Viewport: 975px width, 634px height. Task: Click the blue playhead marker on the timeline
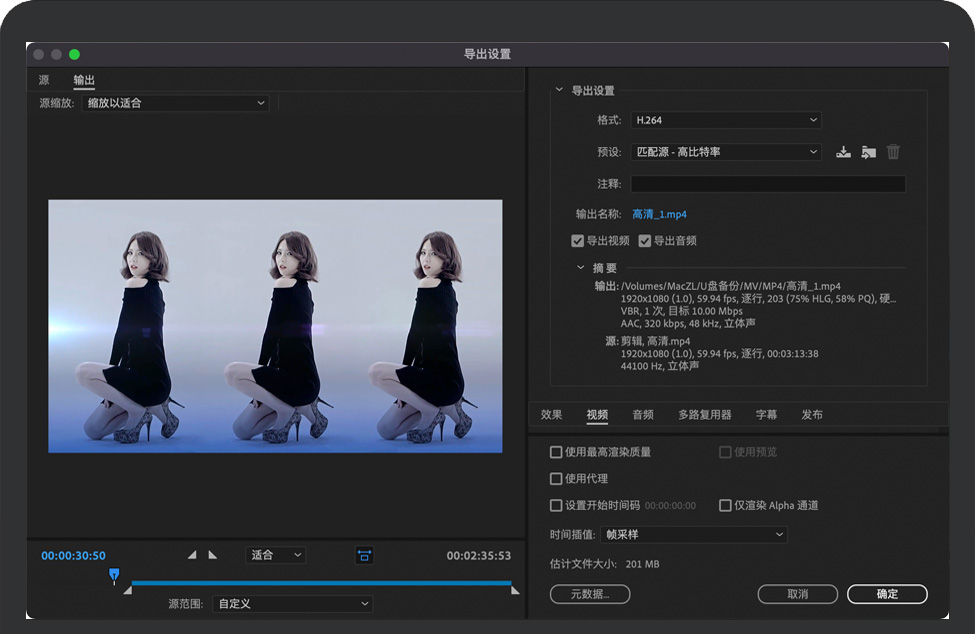pyautogui.click(x=114, y=575)
